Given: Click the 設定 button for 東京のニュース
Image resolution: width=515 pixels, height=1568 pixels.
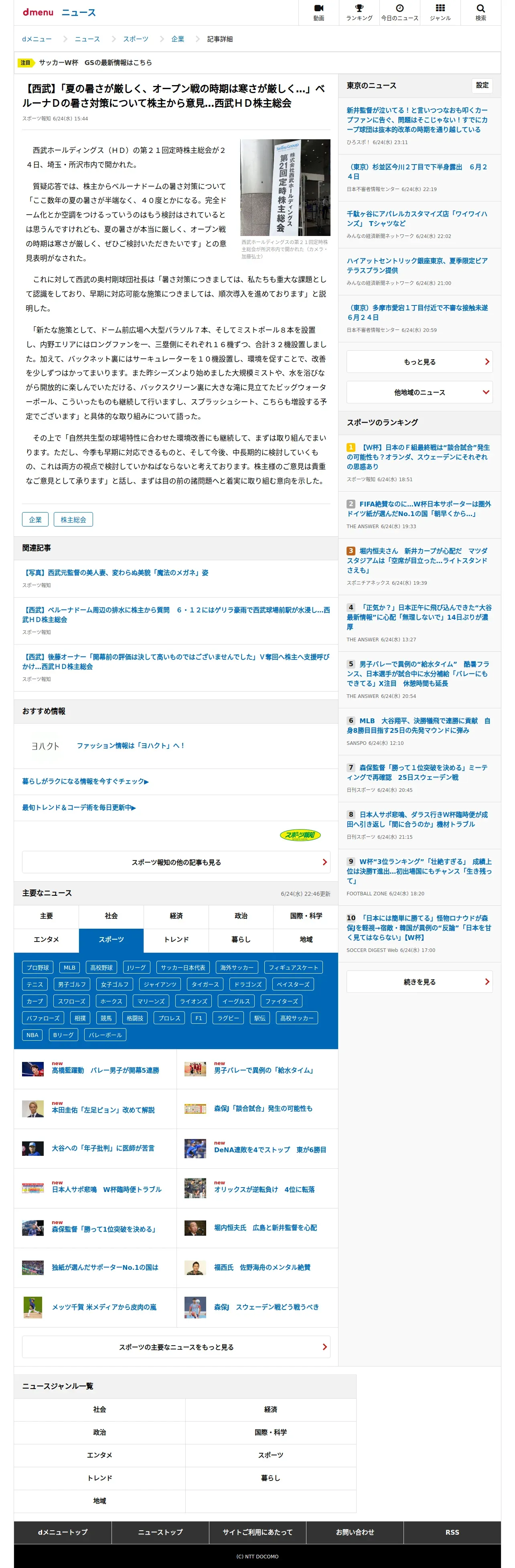Looking at the screenshot, I should coord(482,85).
